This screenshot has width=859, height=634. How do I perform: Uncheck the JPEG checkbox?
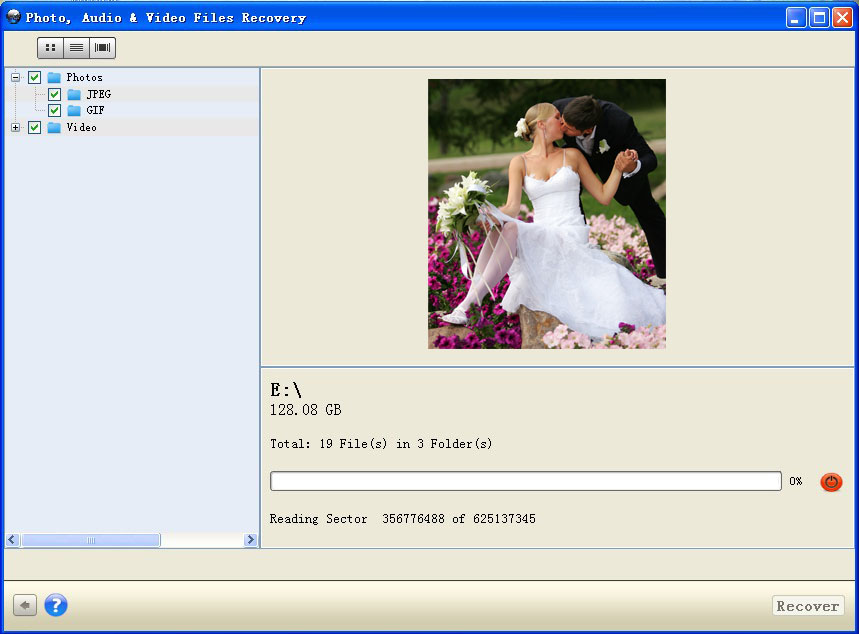tap(54, 94)
